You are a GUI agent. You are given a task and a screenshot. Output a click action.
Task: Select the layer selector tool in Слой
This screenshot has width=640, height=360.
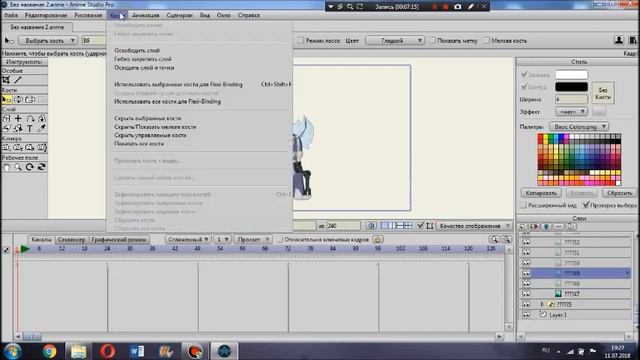pos(18,128)
